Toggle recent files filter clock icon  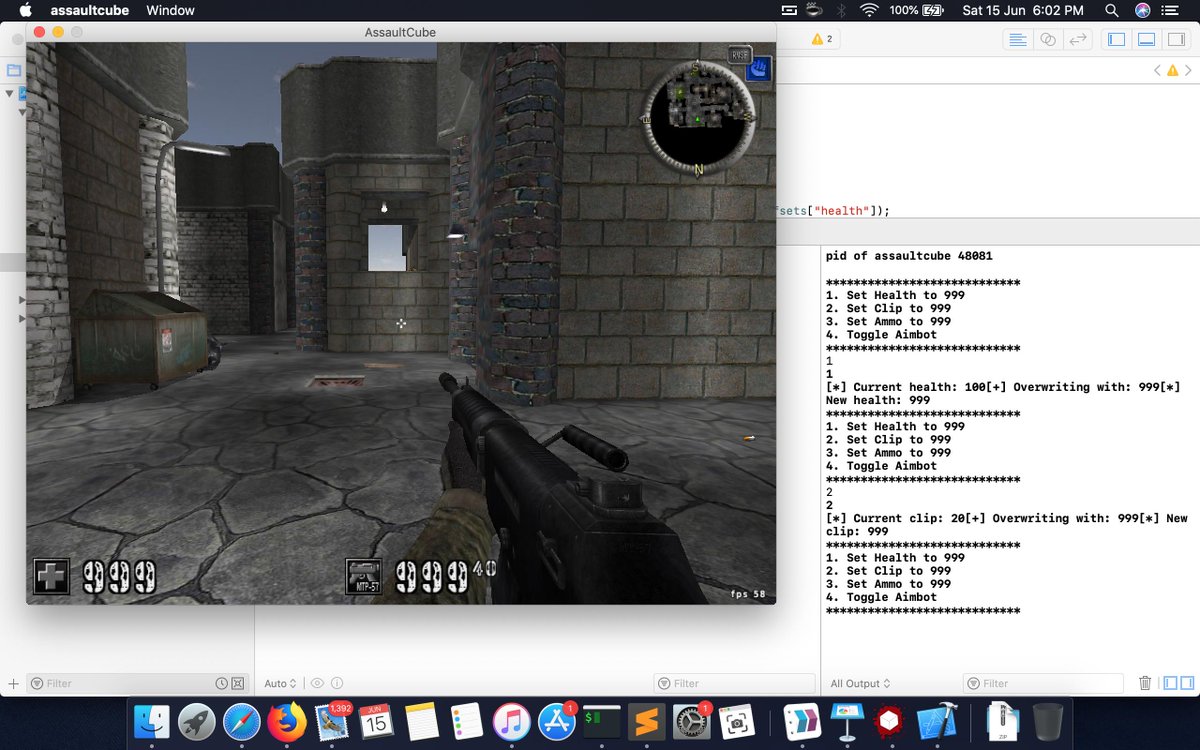[221, 684]
